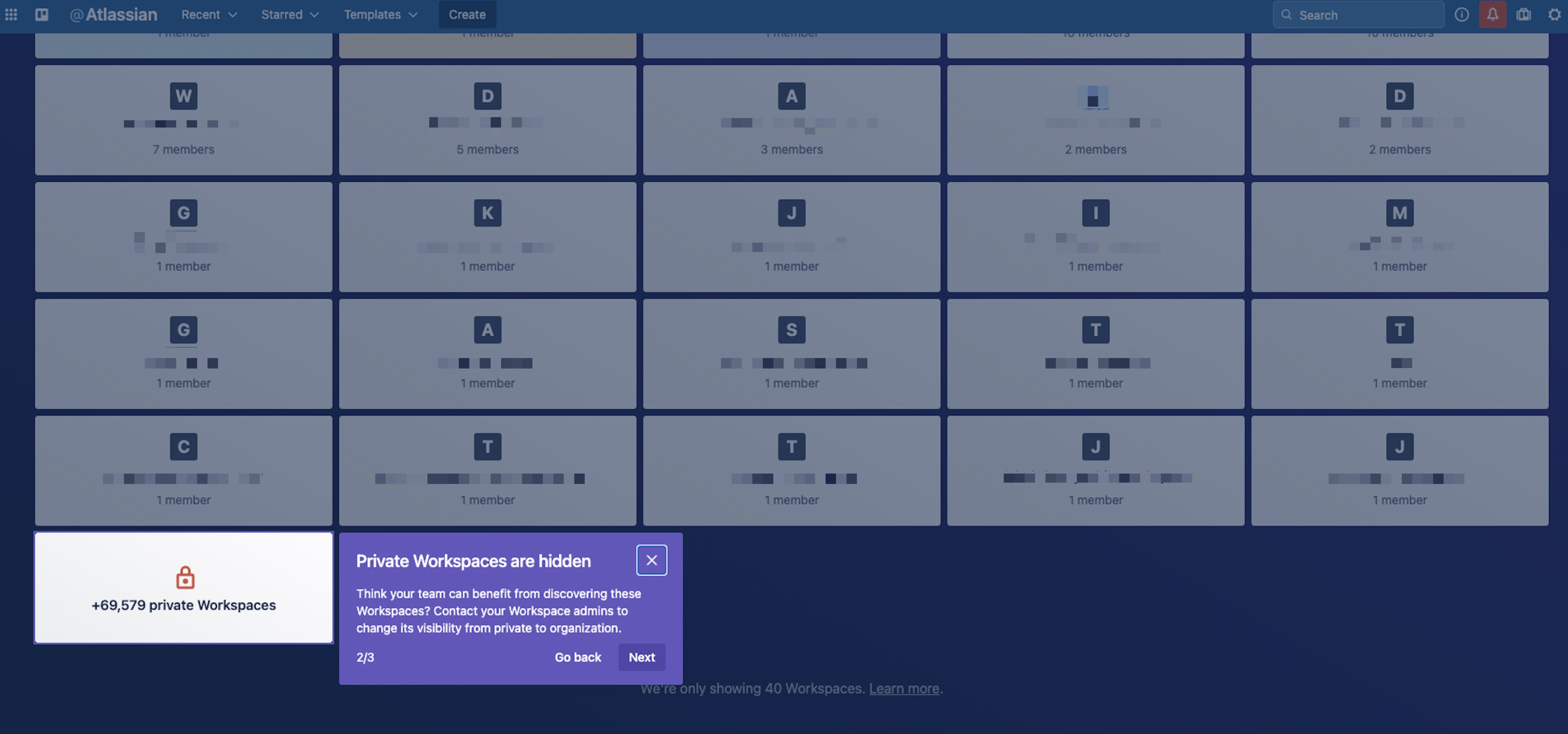The image size is (1568, 734).
Task: Open the red notifications bell
Action: [x=1493, y=14]
